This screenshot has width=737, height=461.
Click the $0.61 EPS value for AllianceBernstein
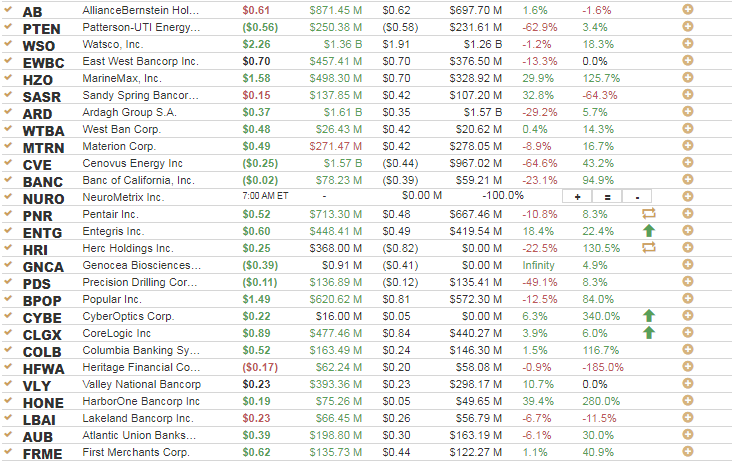click(x=256, y=10)
